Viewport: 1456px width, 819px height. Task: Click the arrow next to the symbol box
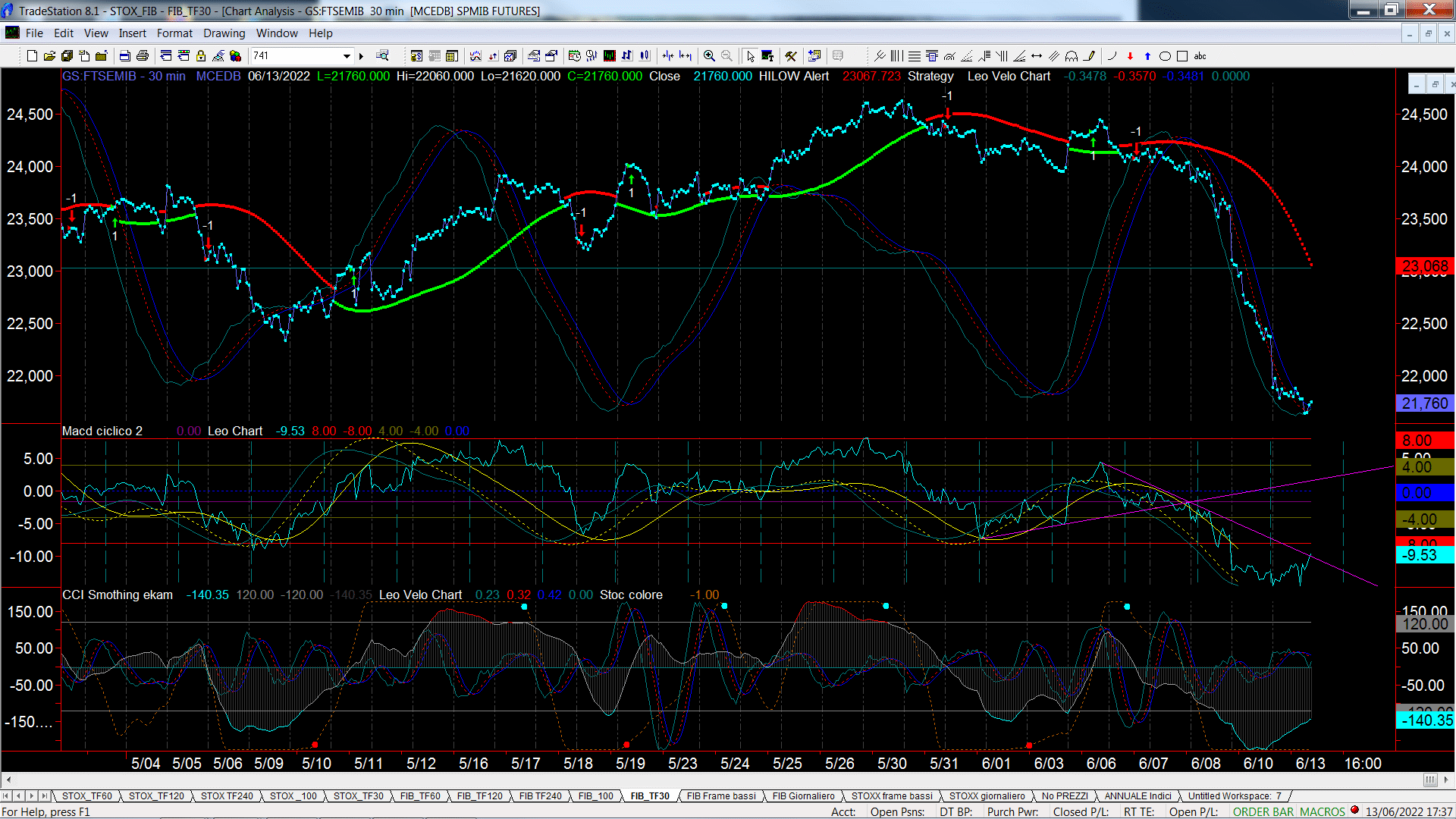coord(362,55)
